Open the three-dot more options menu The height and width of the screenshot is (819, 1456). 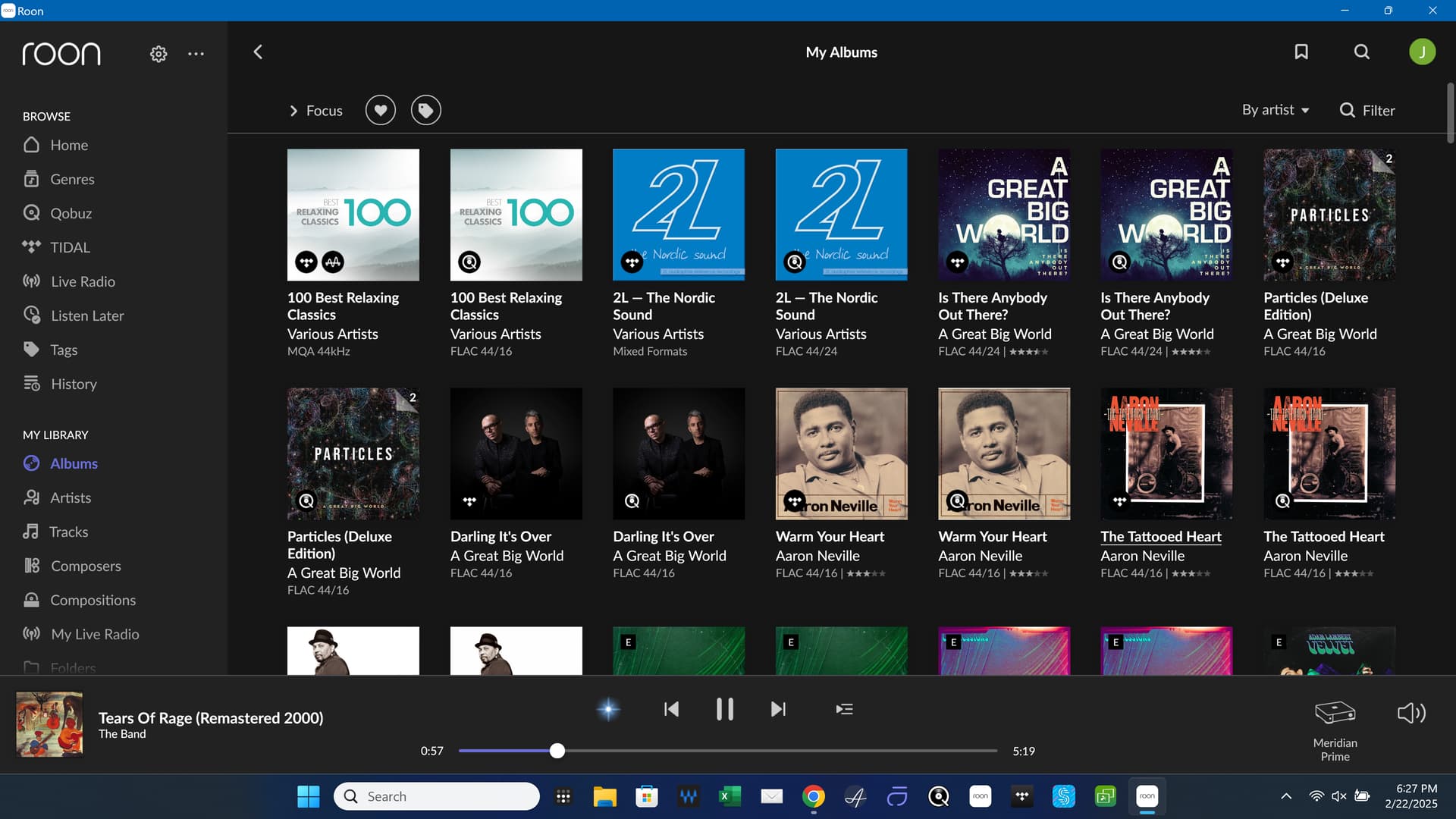[x=196, y=54]
